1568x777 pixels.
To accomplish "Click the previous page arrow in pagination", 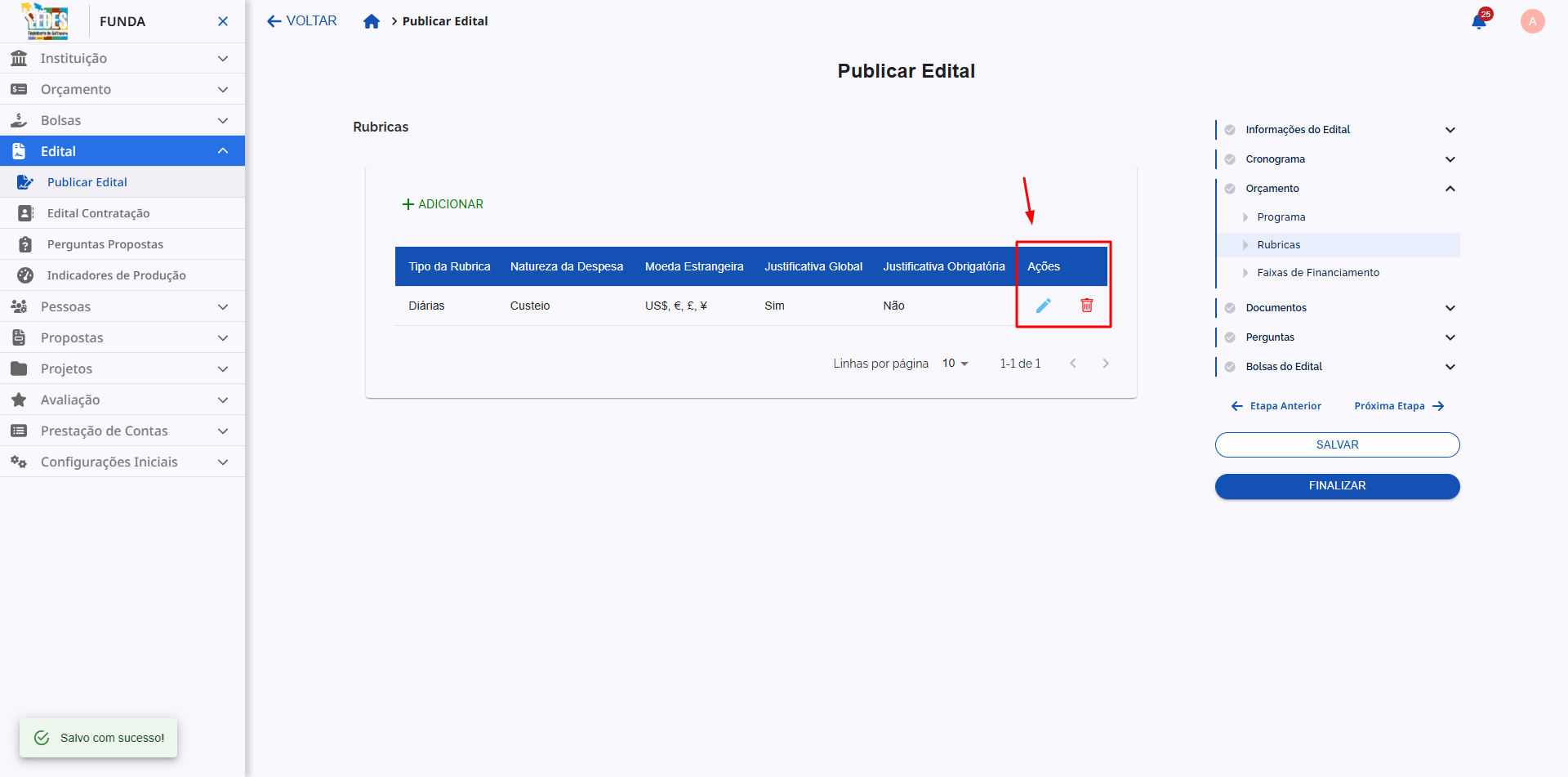I will point(1073,364).
